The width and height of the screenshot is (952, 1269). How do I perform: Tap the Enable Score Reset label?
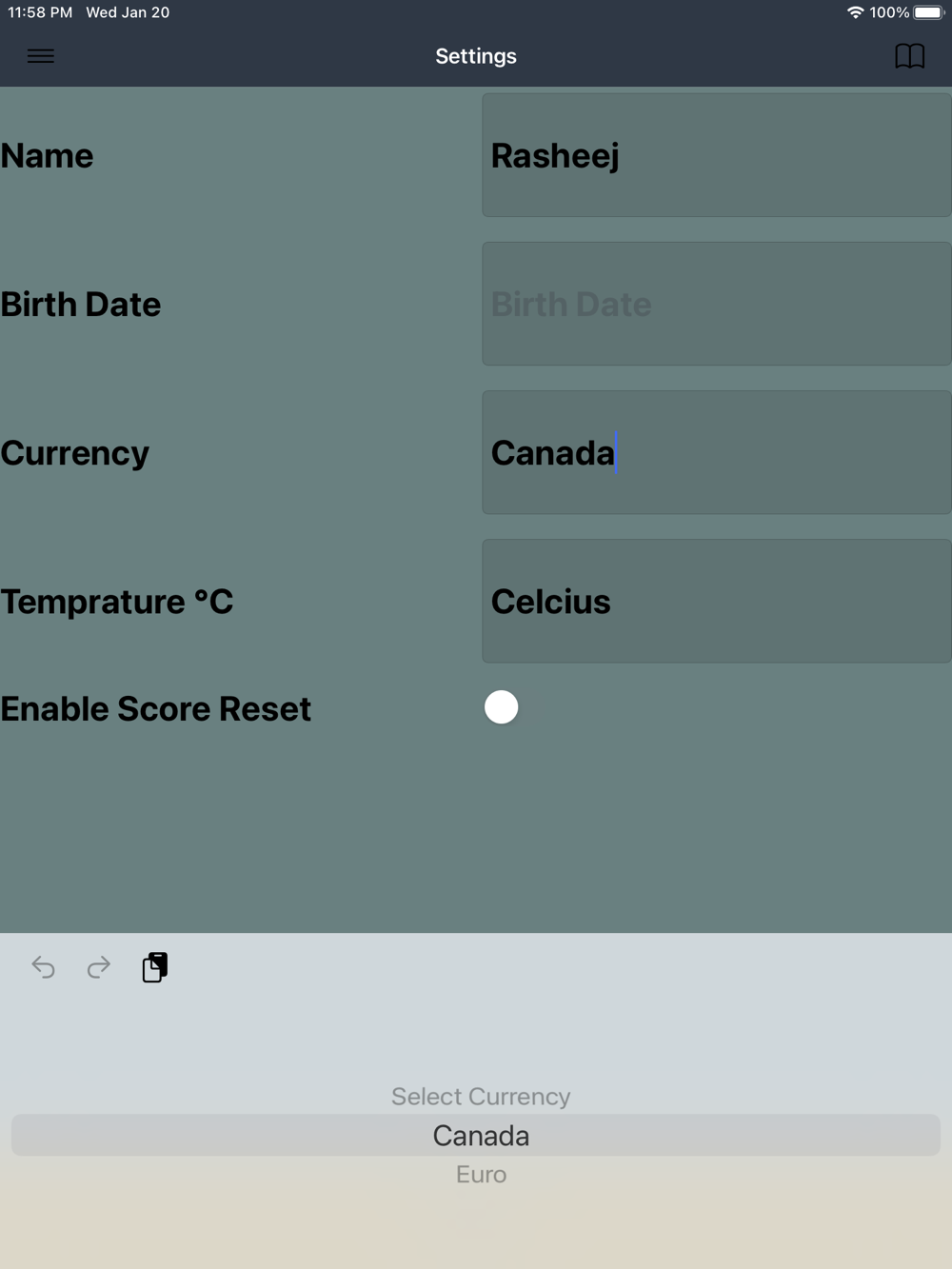tap(155, 708)
